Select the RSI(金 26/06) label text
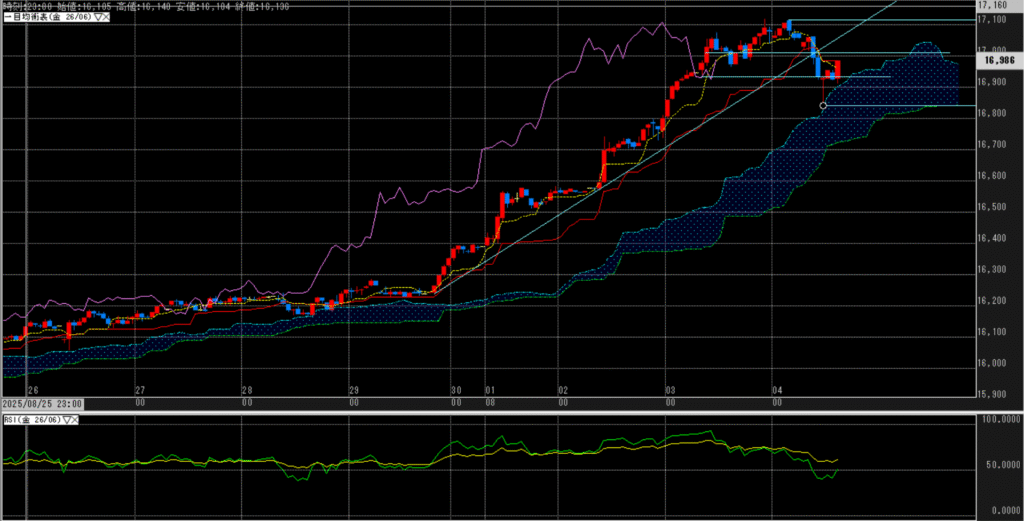 pyautogui.click(x=33, y=422)
